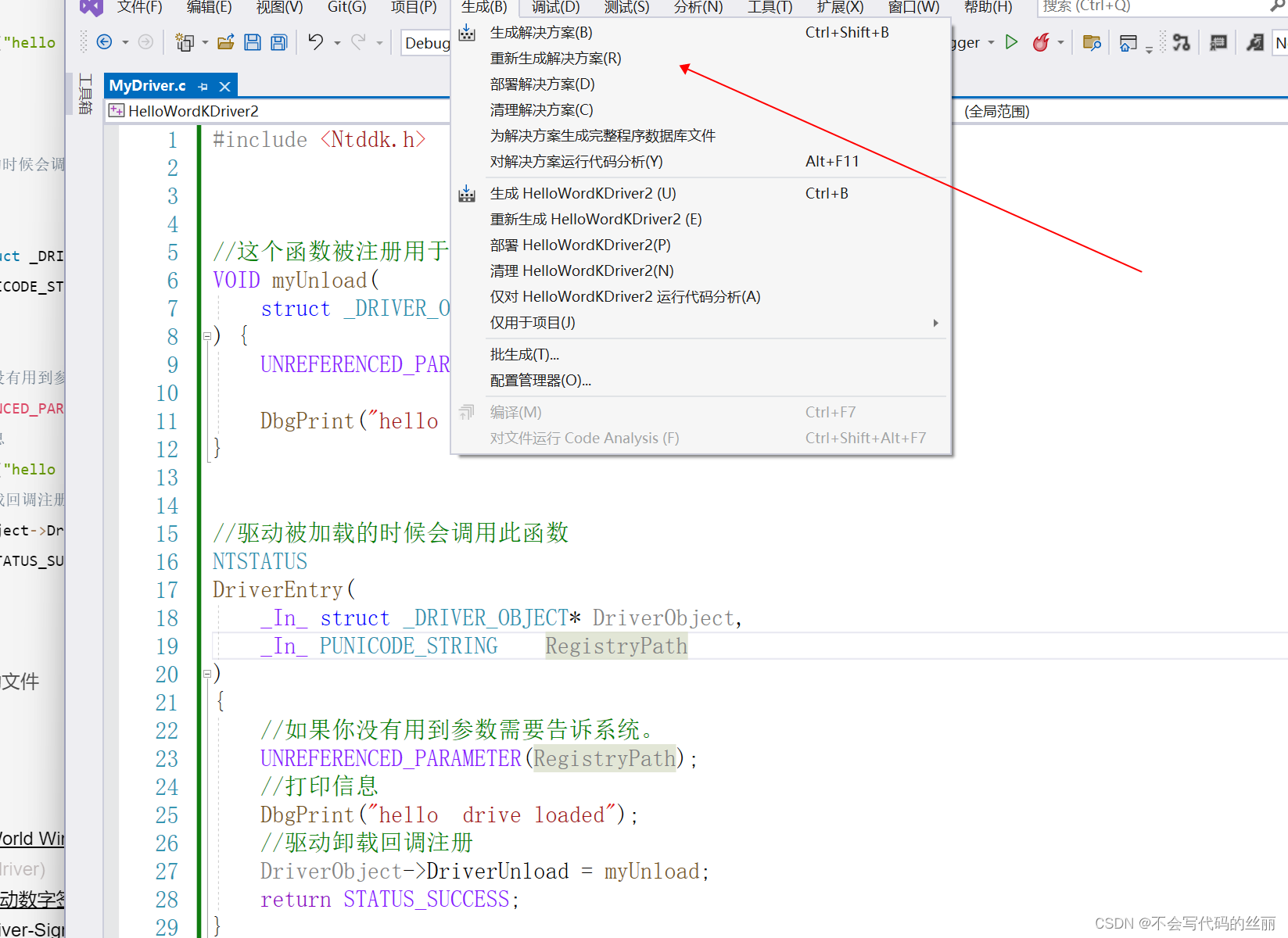Open the Hot Reload options dropdown arrow
The width and height of the screenshot is (1288, 938).
click(x=1061, y=43)
